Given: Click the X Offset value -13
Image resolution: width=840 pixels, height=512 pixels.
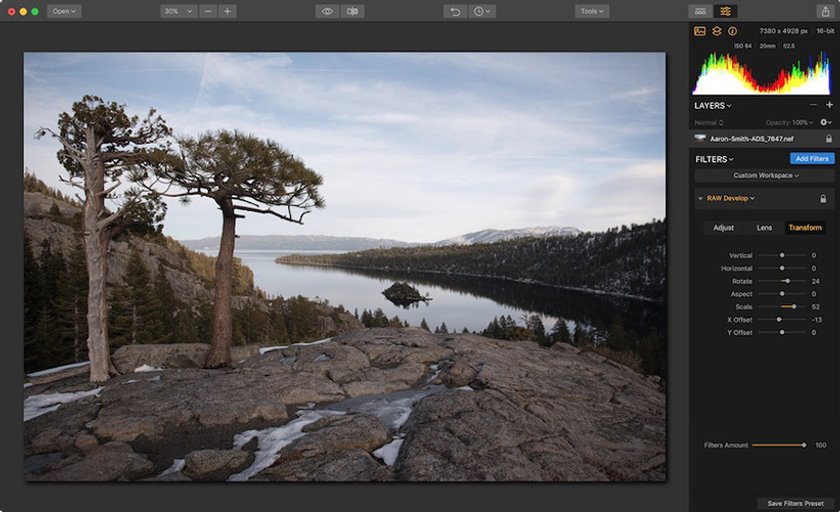Looking at the screenshot, I should coord(816,320).
